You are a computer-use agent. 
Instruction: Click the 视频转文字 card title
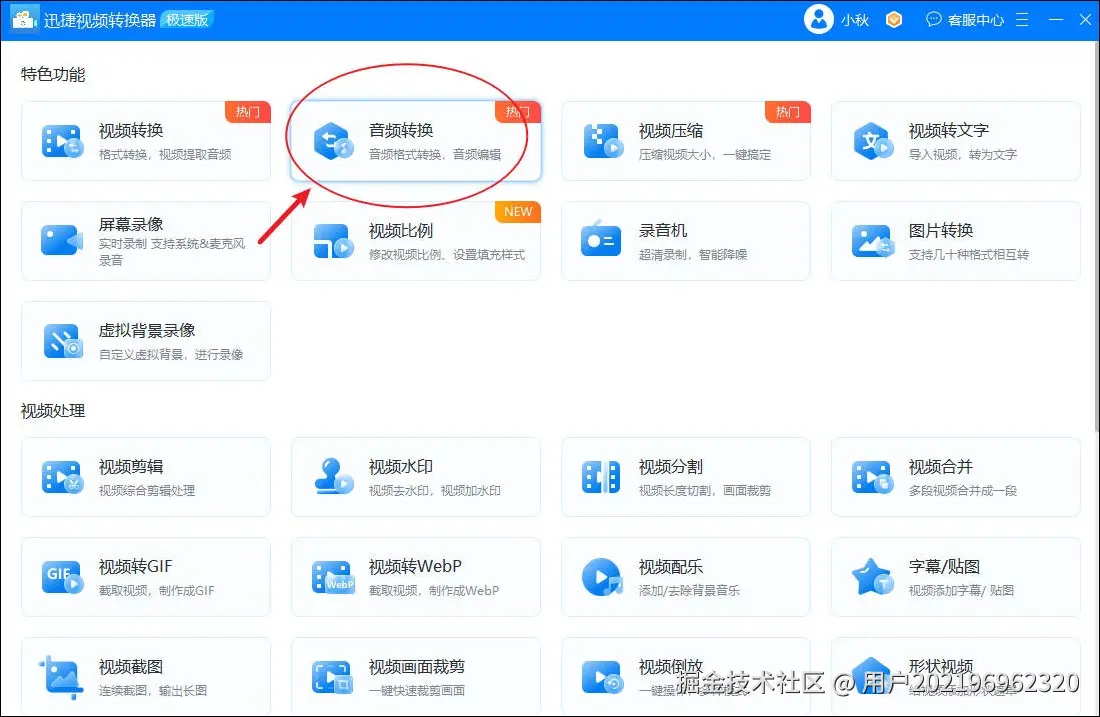tap(948, 130)
